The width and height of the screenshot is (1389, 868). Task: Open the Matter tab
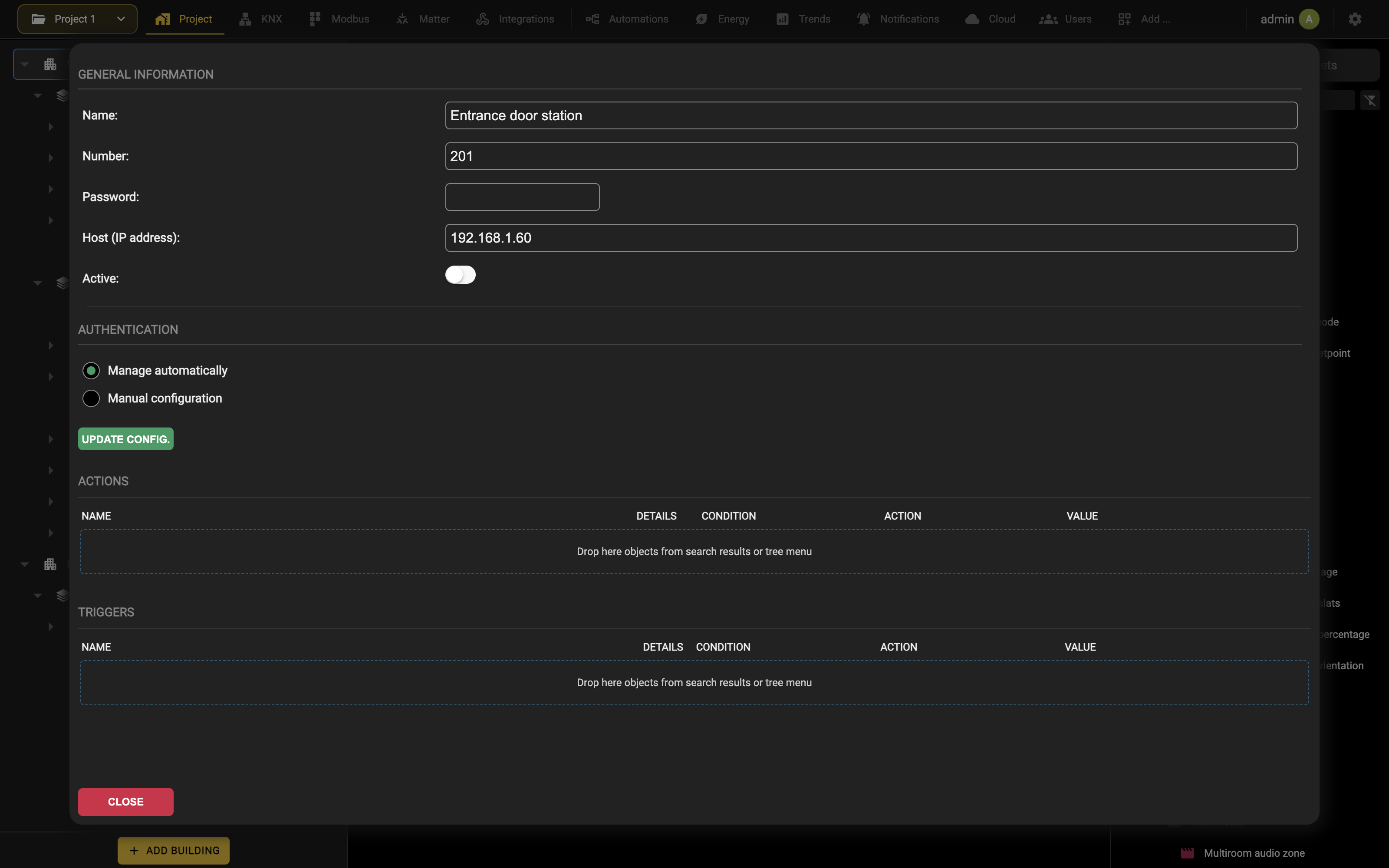click(x=422, y=19)
